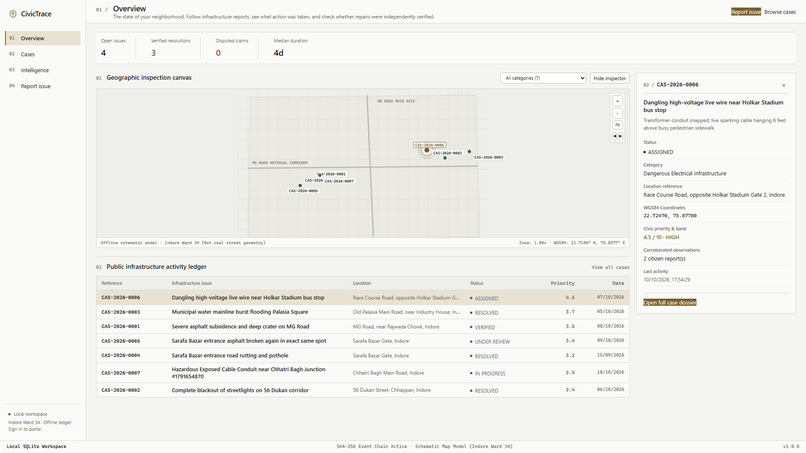This screenshot has width=806, height=453.
Task: Click reference CAS-2026-0003 in ledger
Action: click(121, 312)
